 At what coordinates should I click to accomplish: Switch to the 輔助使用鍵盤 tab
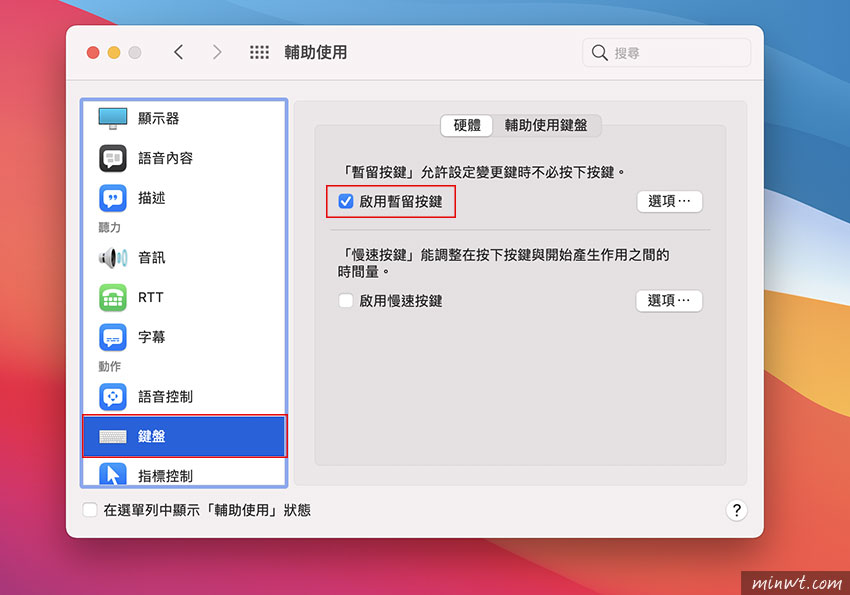tap(546, 125)
